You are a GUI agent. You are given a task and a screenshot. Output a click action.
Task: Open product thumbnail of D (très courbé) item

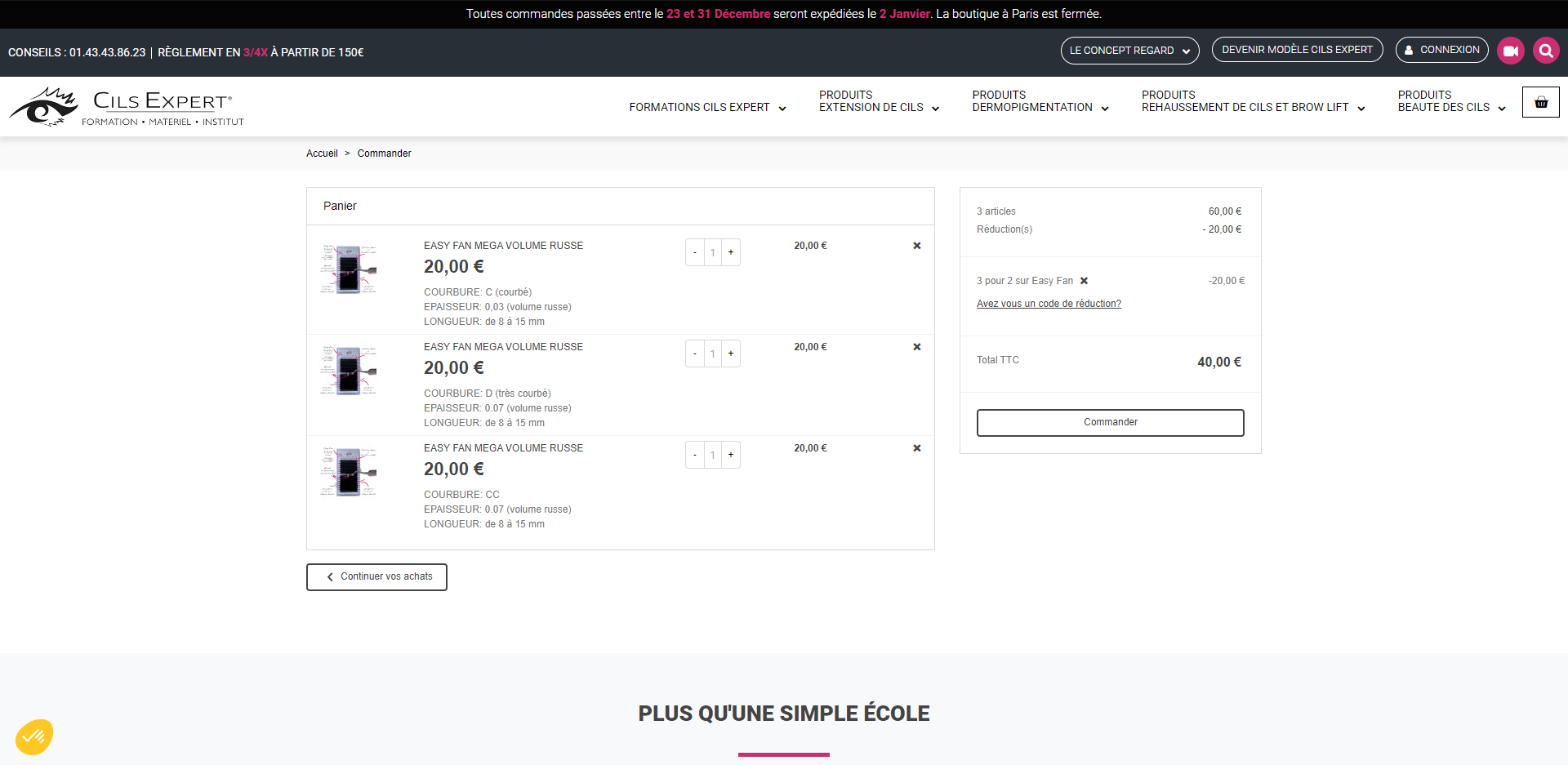point(349,370)
